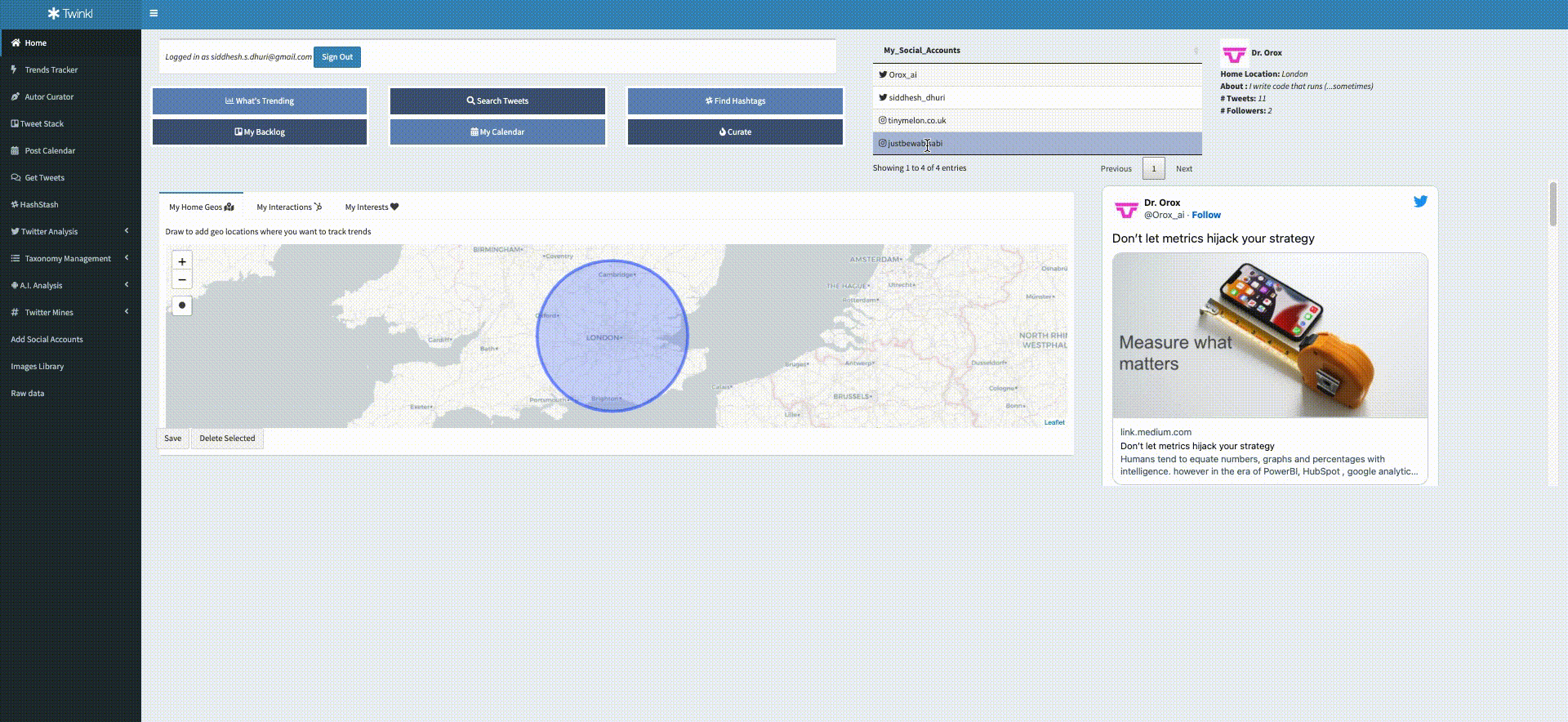Open the Leaflet attribution link
Screen dimensions: 1568x722
[x=1054, y=422]
